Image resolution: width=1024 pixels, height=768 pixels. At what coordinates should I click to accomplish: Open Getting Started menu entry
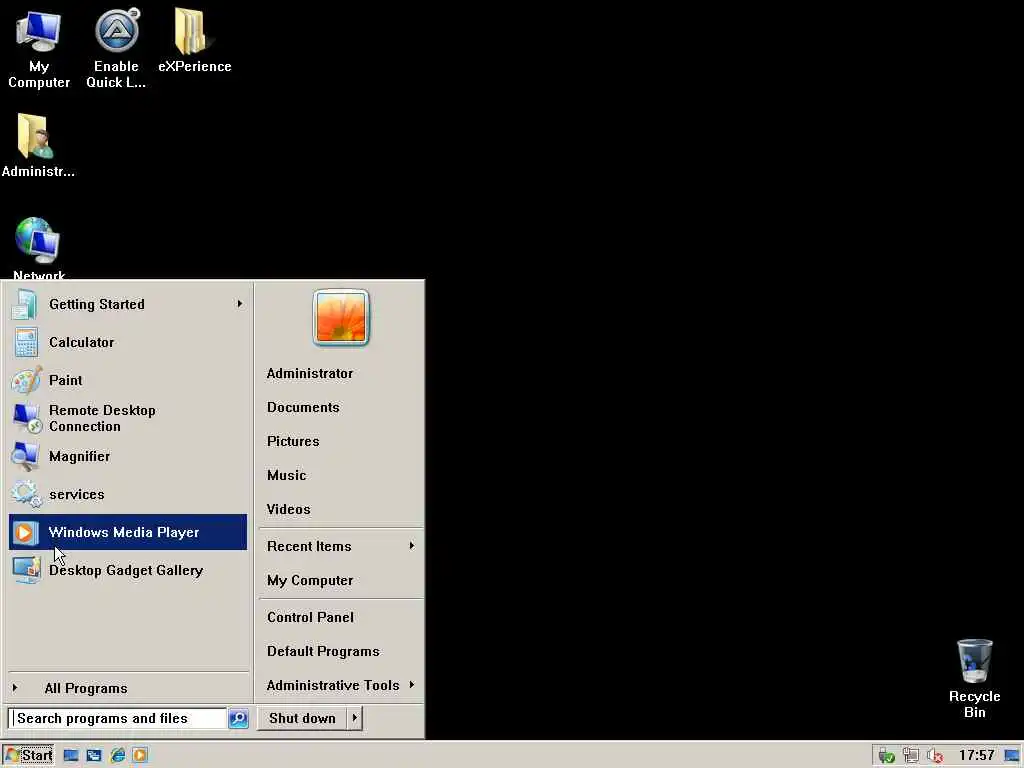coord(128,304)
